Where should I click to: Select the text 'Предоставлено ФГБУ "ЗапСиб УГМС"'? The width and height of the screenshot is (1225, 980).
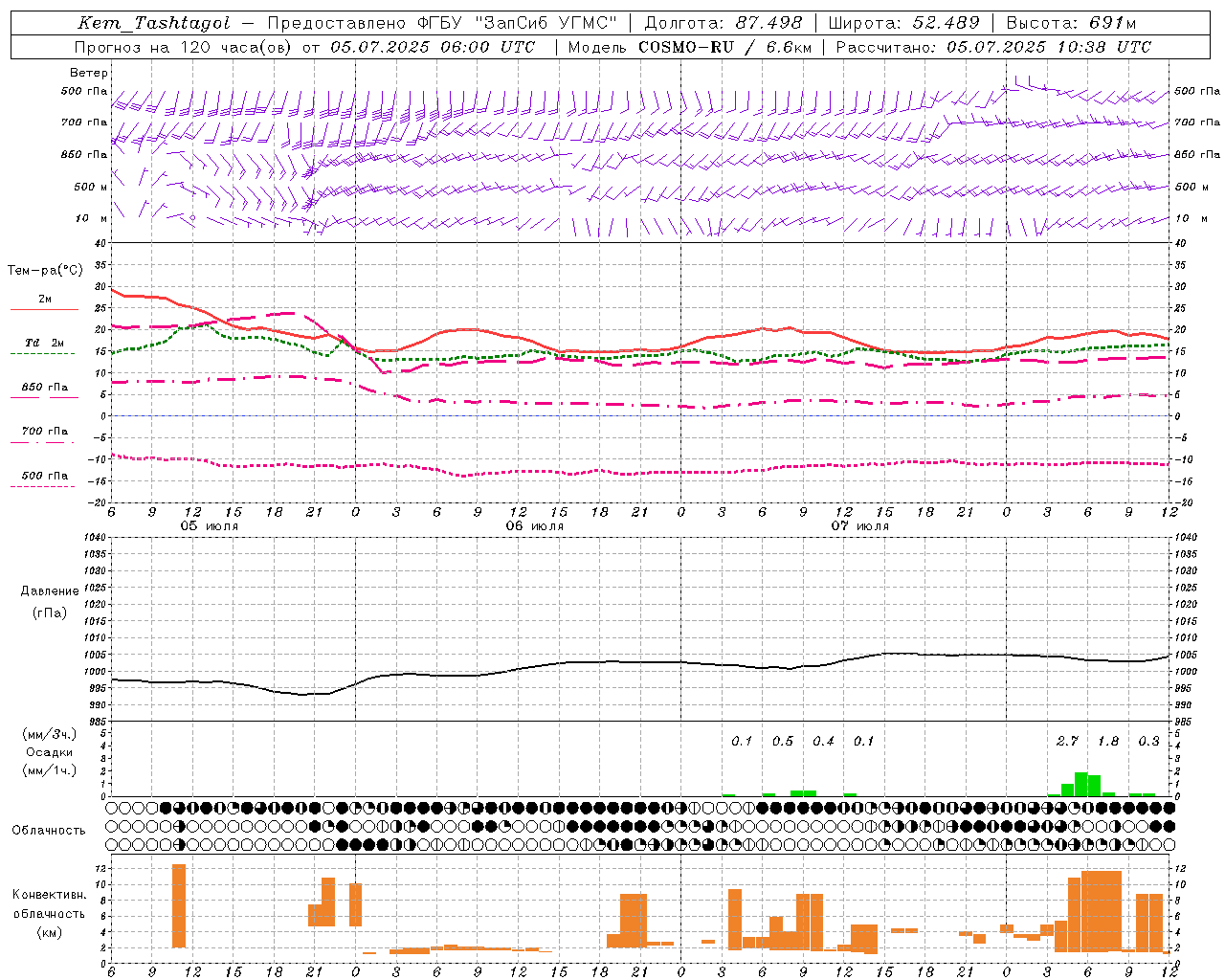point(442,24)
